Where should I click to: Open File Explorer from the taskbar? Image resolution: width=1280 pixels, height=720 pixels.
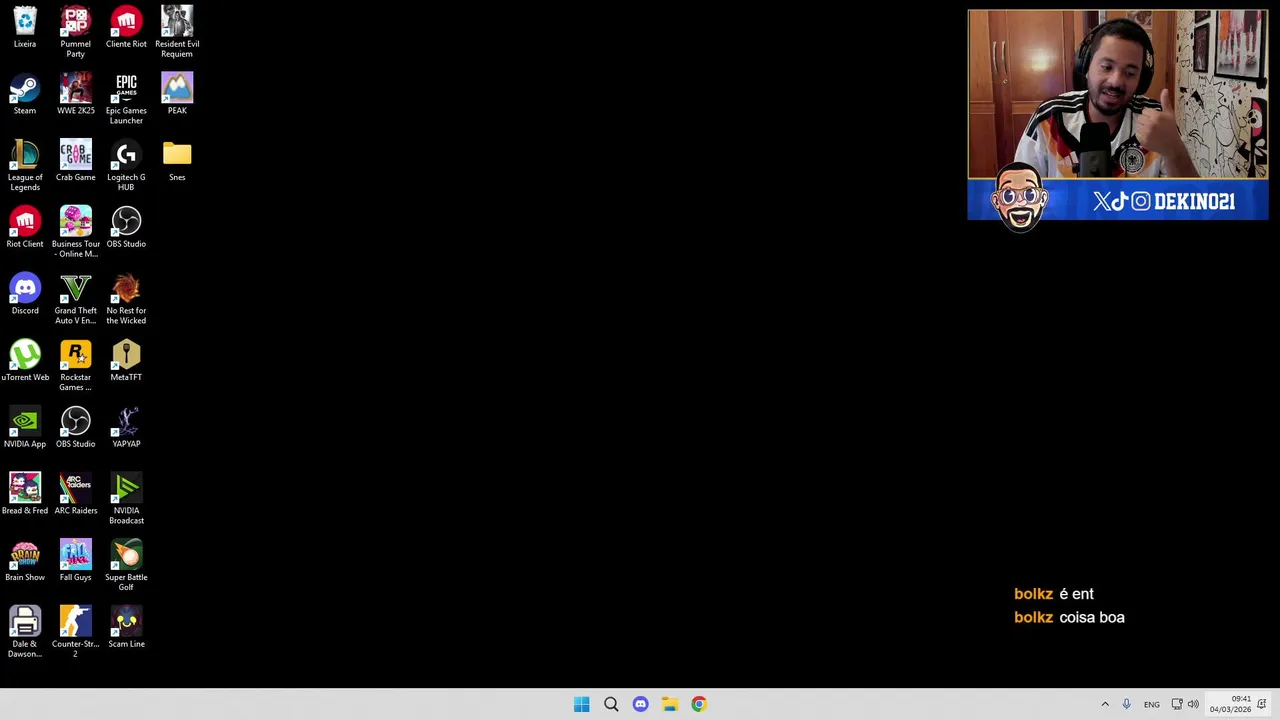click(x=669, y=704)
